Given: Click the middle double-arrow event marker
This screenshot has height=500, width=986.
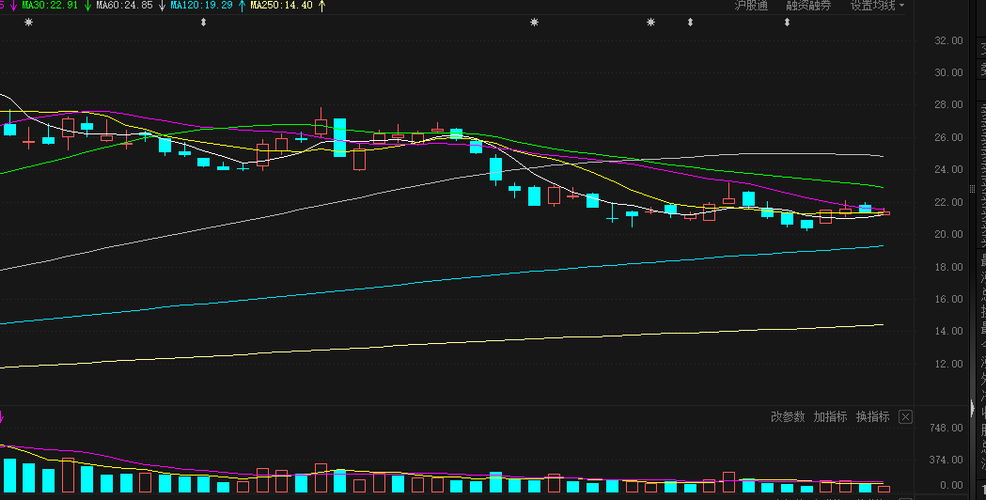Looking at the screenshot, I should coord(690,23).
